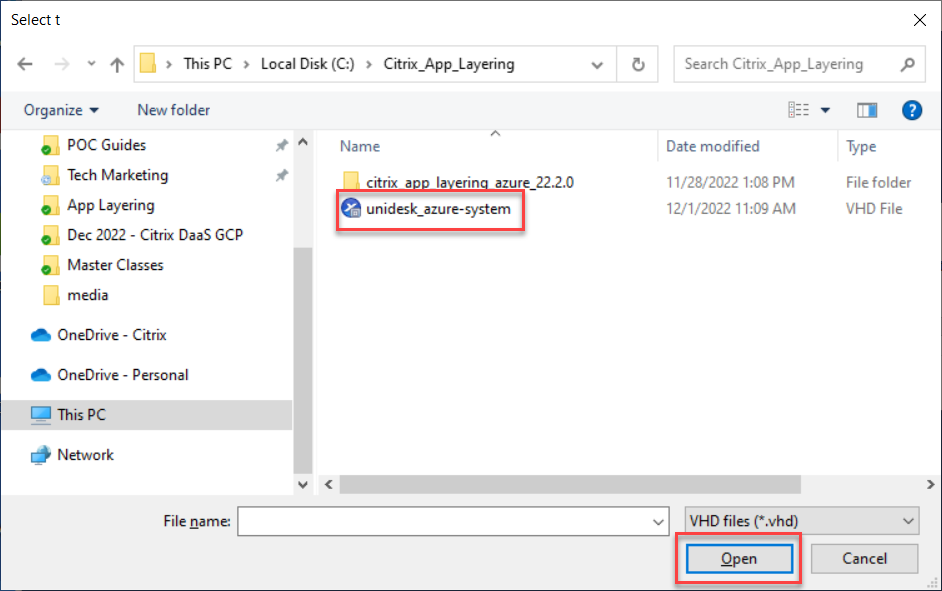Select the media folder in sidebar
This screenshot has height=591, width=942.
88,295
